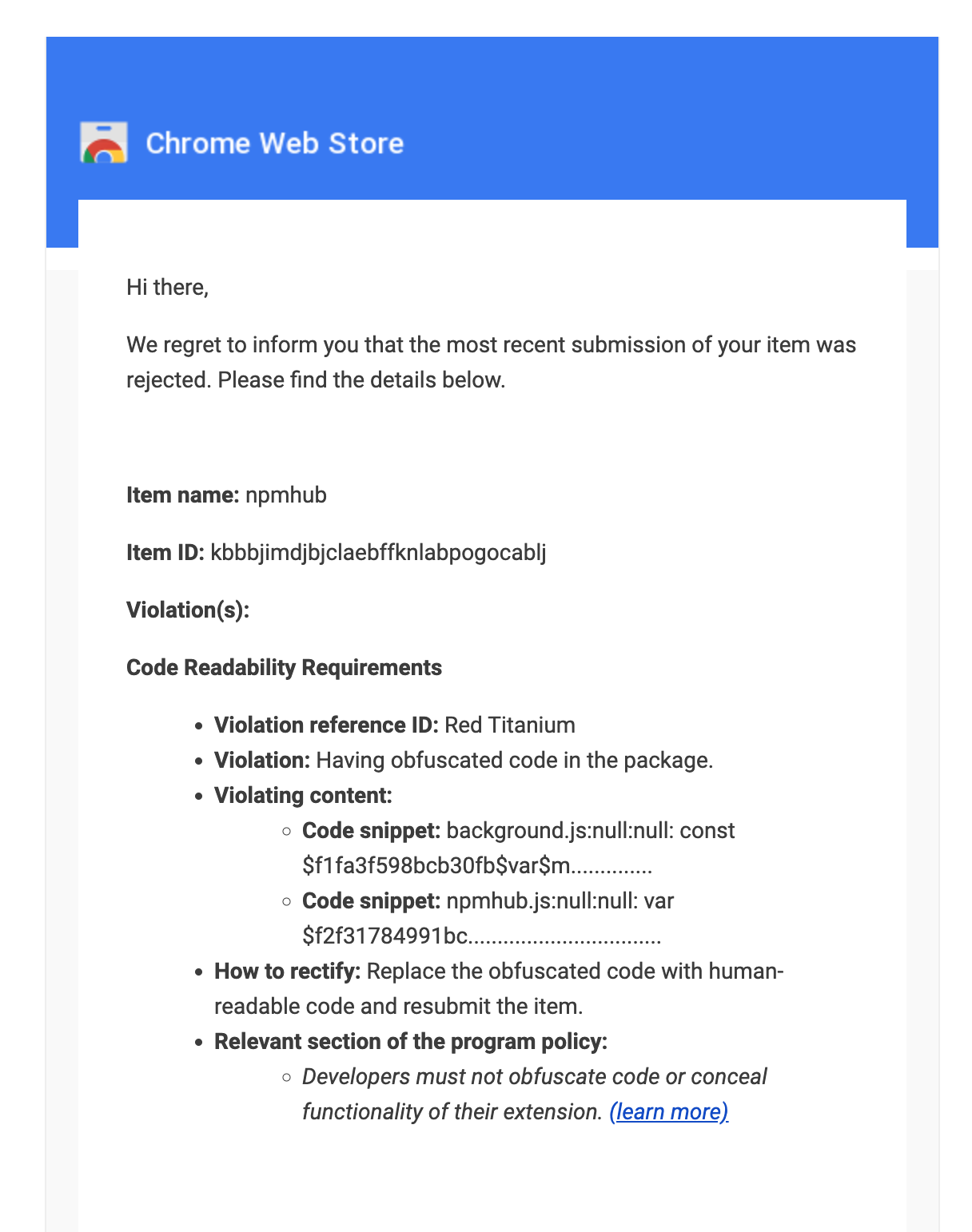This screenshot has width=972, height=1232.
Task: Click the background.js code snippet text
Action: click(x=518, y=848)
